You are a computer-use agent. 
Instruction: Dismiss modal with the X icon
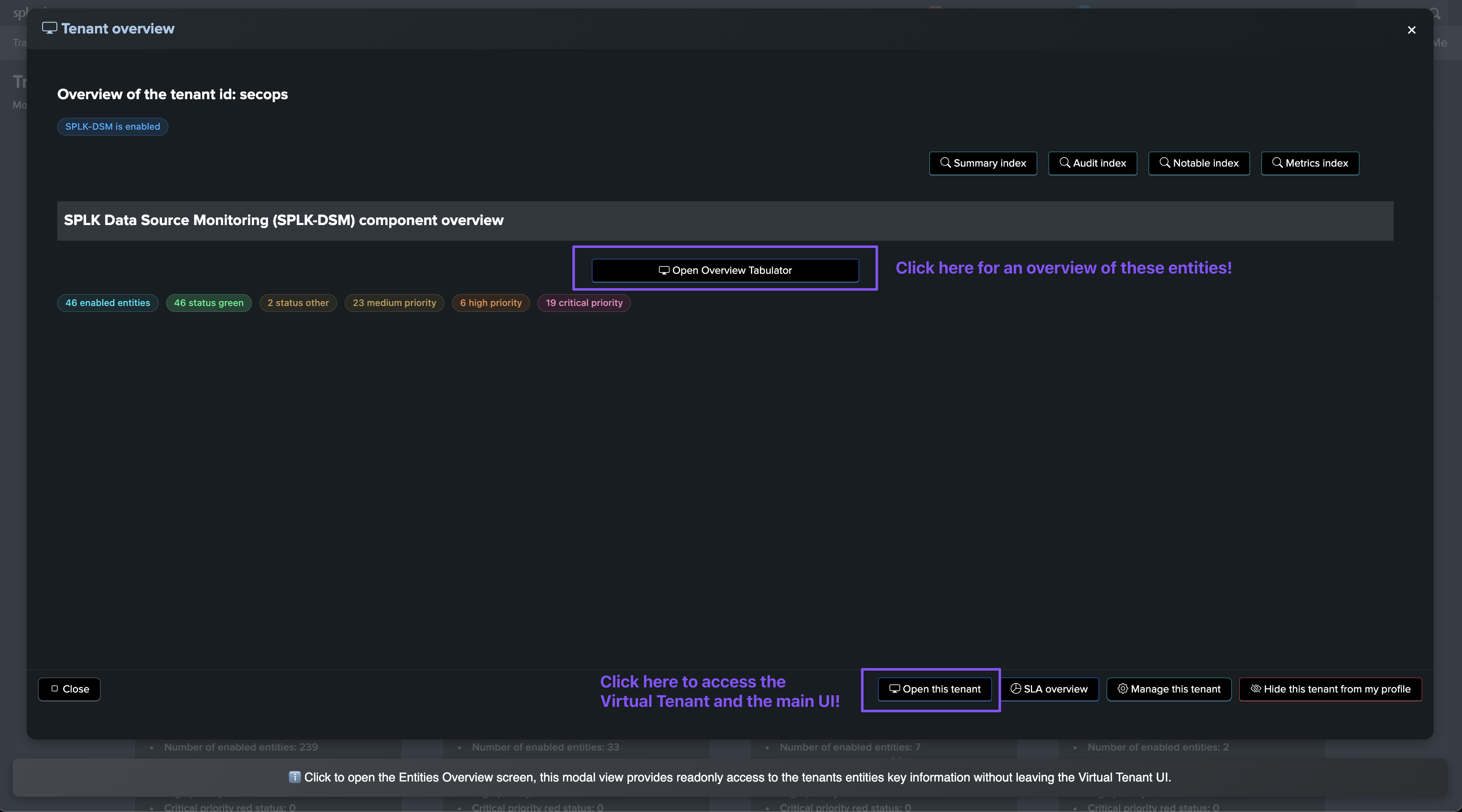point(1411,30)
